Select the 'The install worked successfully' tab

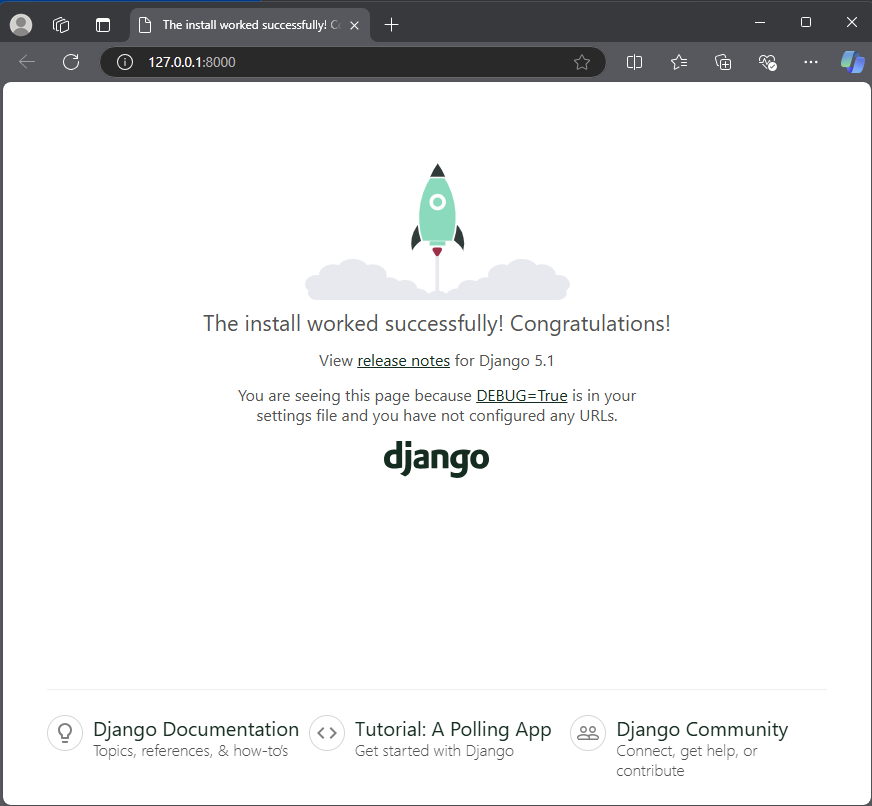(x=250, y=25)
